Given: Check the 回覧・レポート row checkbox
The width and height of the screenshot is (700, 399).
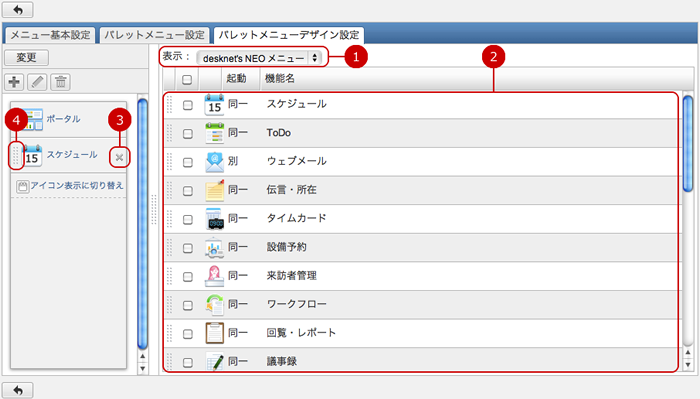Looking at the screenshot, I should [188, 333].
